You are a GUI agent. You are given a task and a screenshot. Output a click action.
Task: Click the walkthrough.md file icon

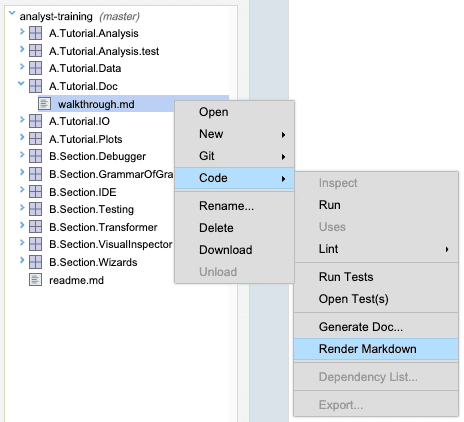tap(44, 104)
